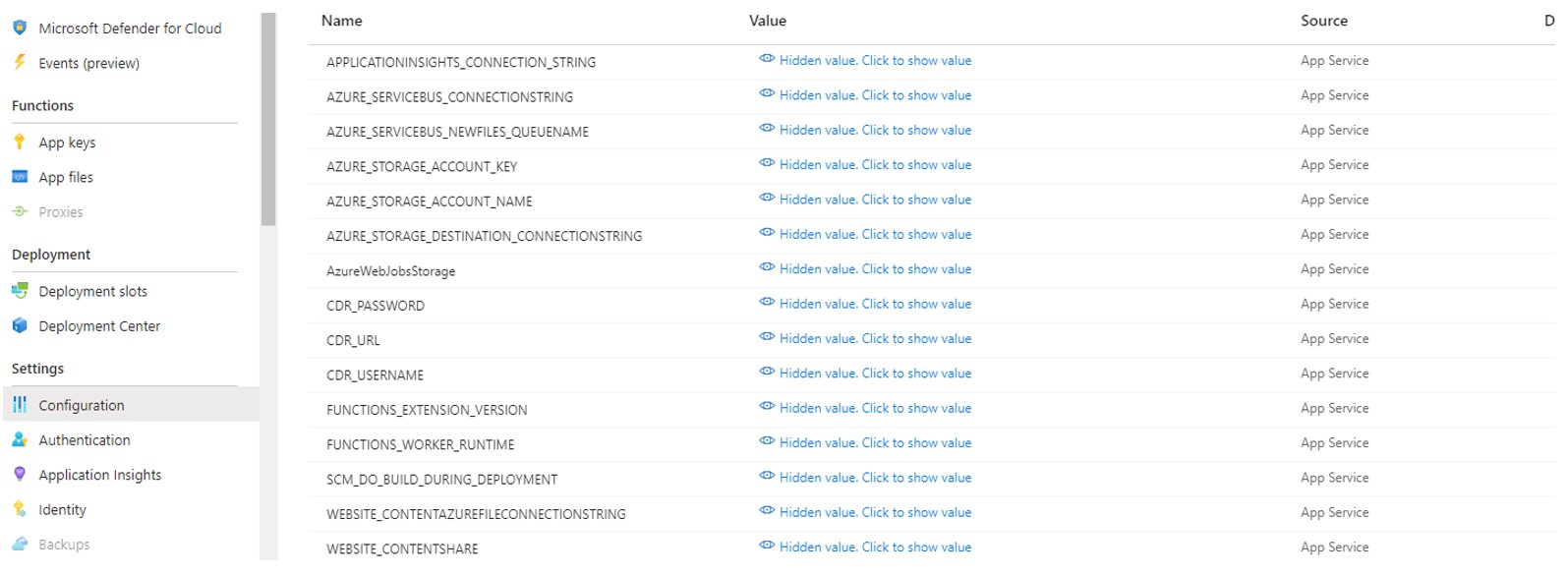Click the Deployment slots icon
The image size is (1568, 576).
tap(20, 291)
